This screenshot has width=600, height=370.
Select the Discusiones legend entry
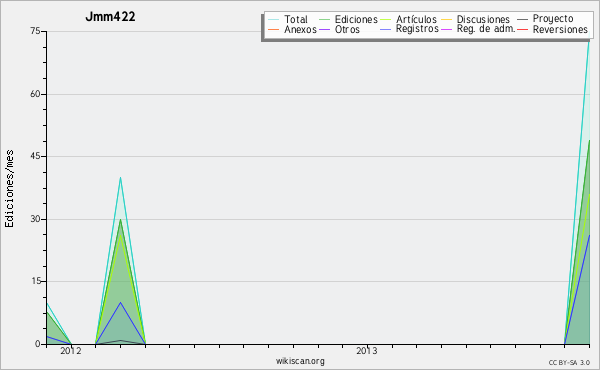tap(476, 19)
